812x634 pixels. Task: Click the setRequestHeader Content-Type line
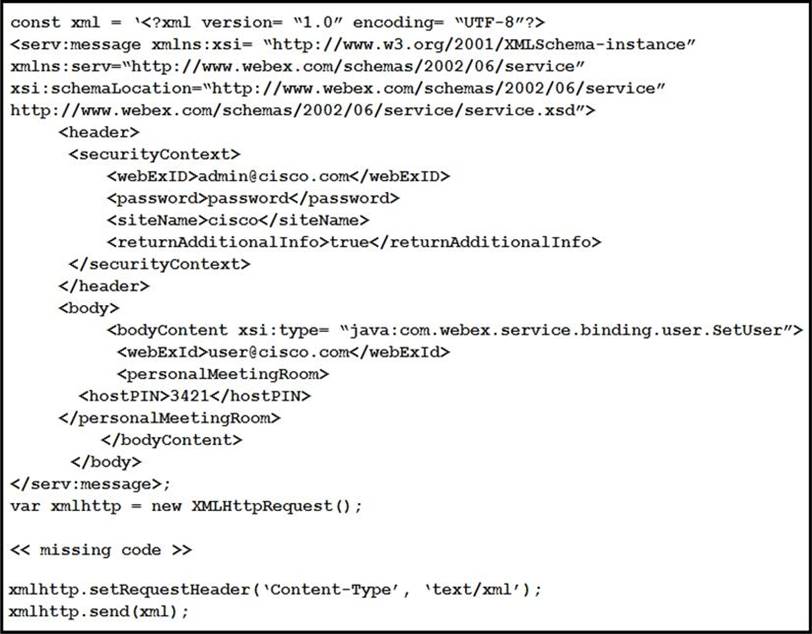pos(276,590)
